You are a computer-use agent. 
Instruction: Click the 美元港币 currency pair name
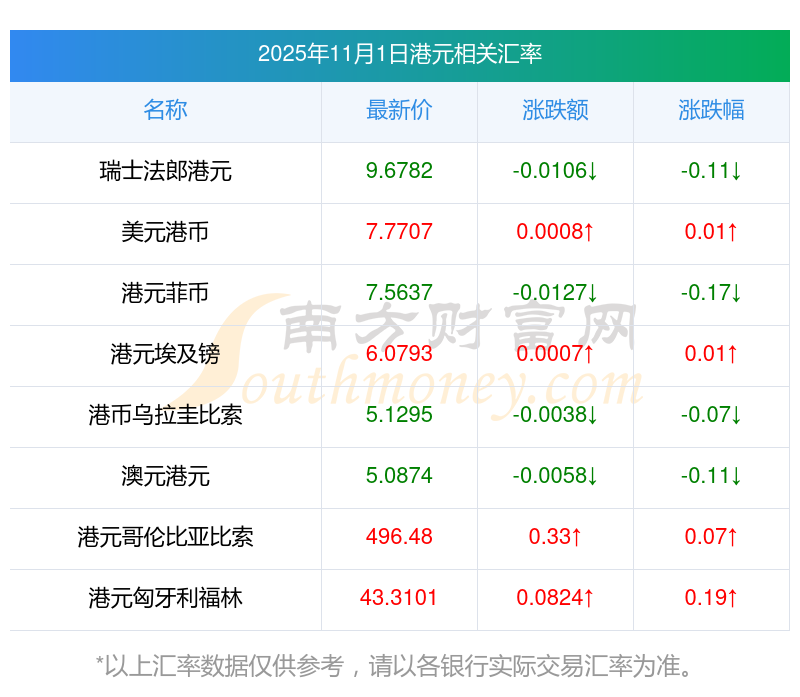165,232
